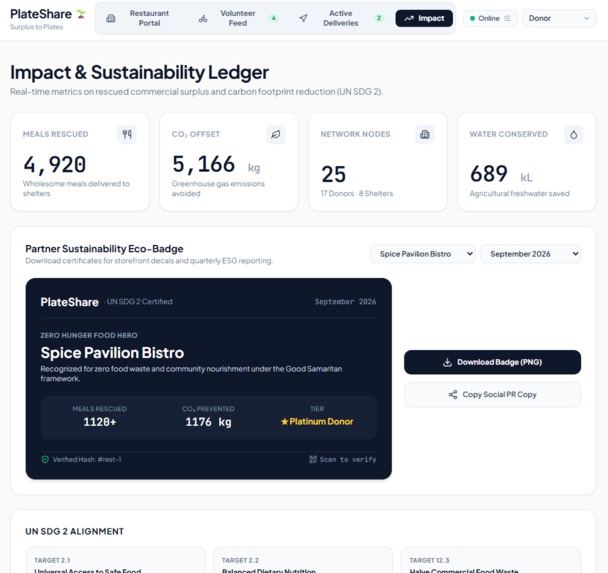Click the 'Platinum Donor' tier label

point(321,421)
